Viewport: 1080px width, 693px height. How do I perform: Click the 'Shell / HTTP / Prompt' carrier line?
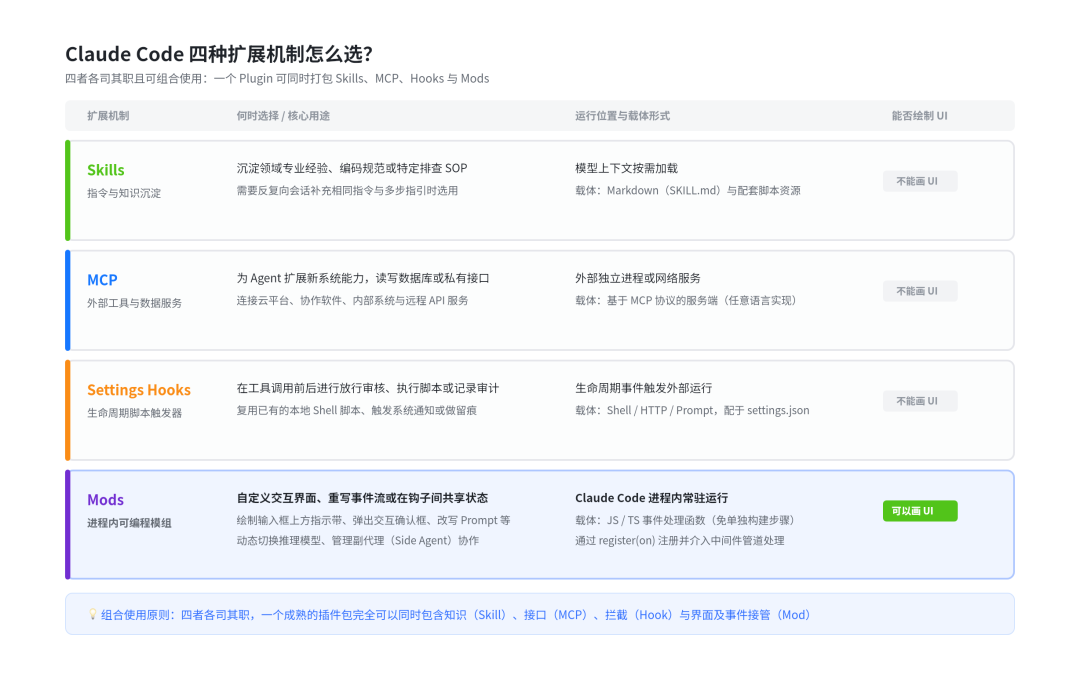click(x=692, y=411)
